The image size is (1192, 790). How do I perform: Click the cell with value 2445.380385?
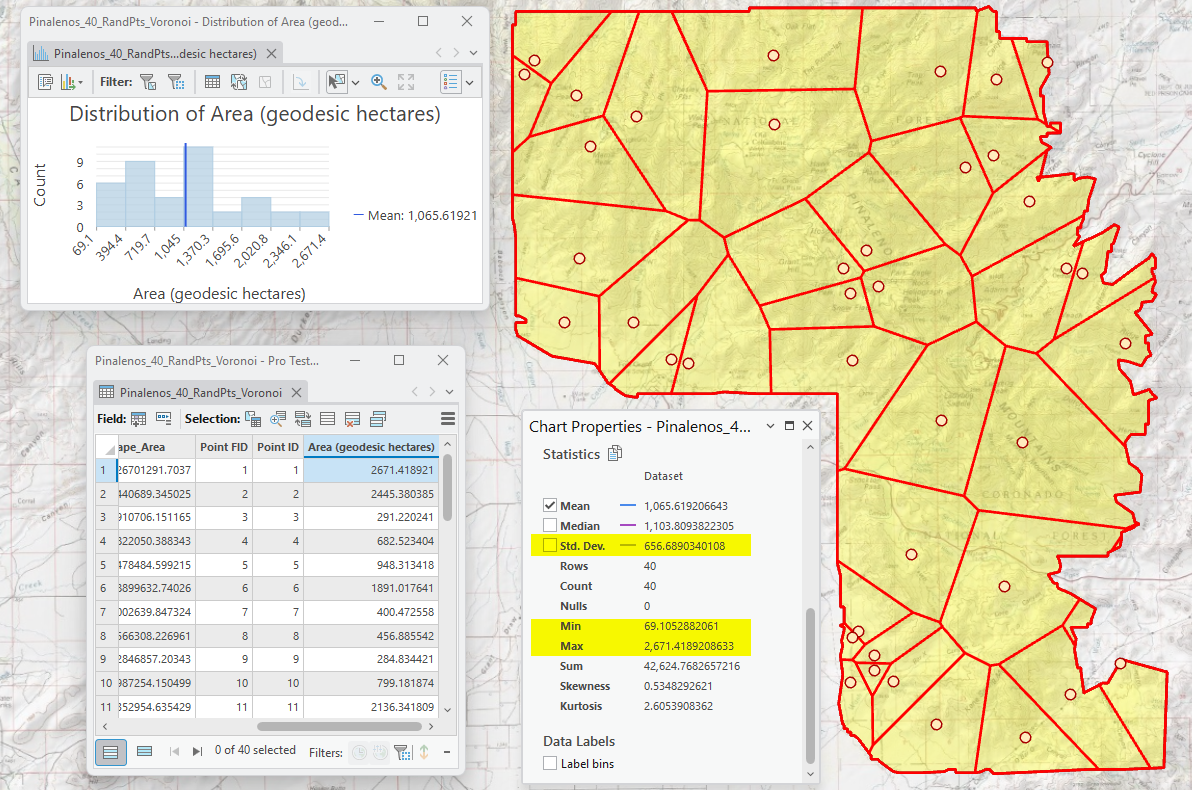[371, 494]
